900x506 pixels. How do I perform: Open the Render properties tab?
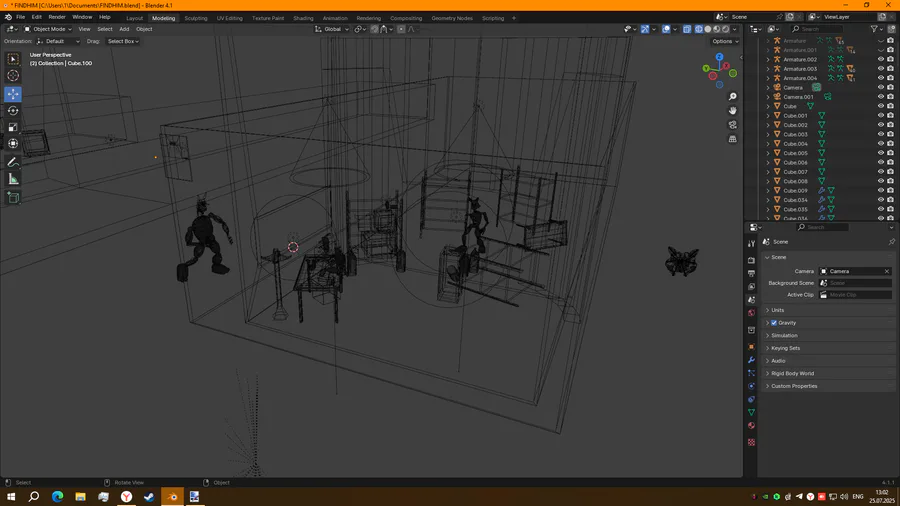pyautogui.click(x=751, y=260)
